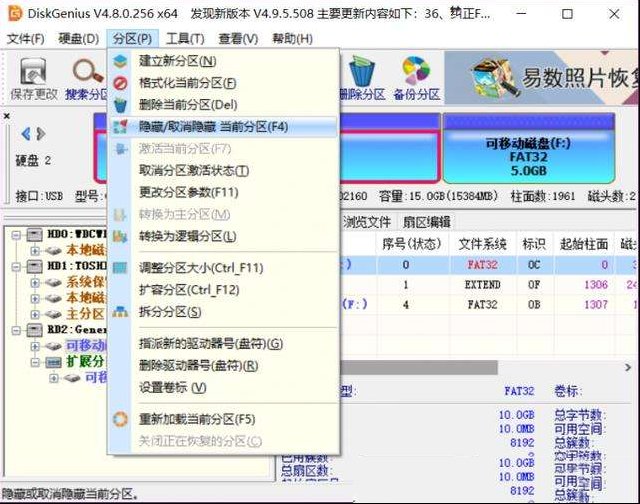Choose 重新加载当前分区(F5) menu entry

223,420
